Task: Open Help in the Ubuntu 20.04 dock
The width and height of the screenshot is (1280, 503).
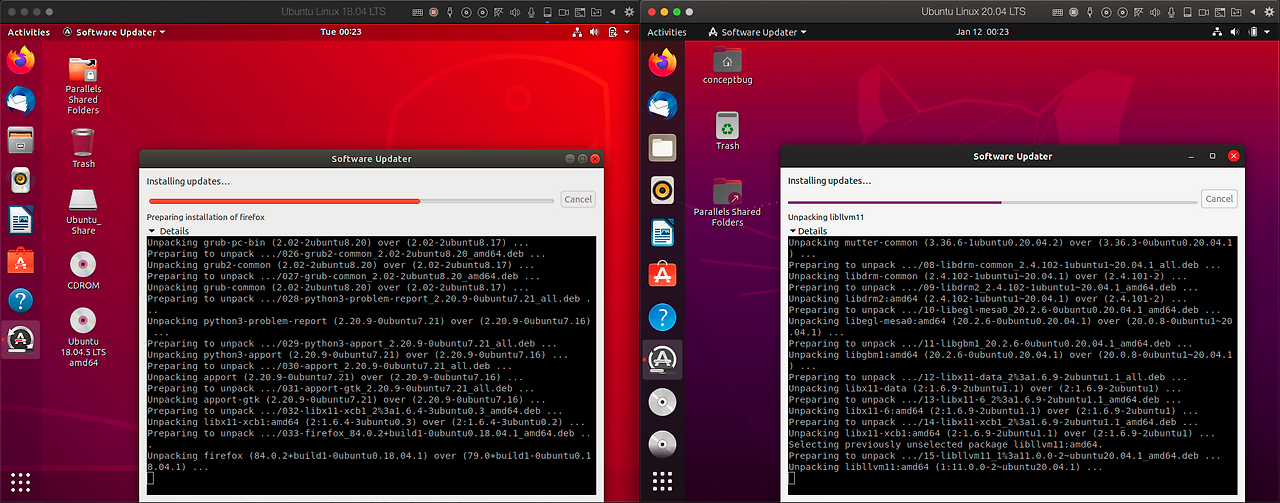Action: [662, 317]
